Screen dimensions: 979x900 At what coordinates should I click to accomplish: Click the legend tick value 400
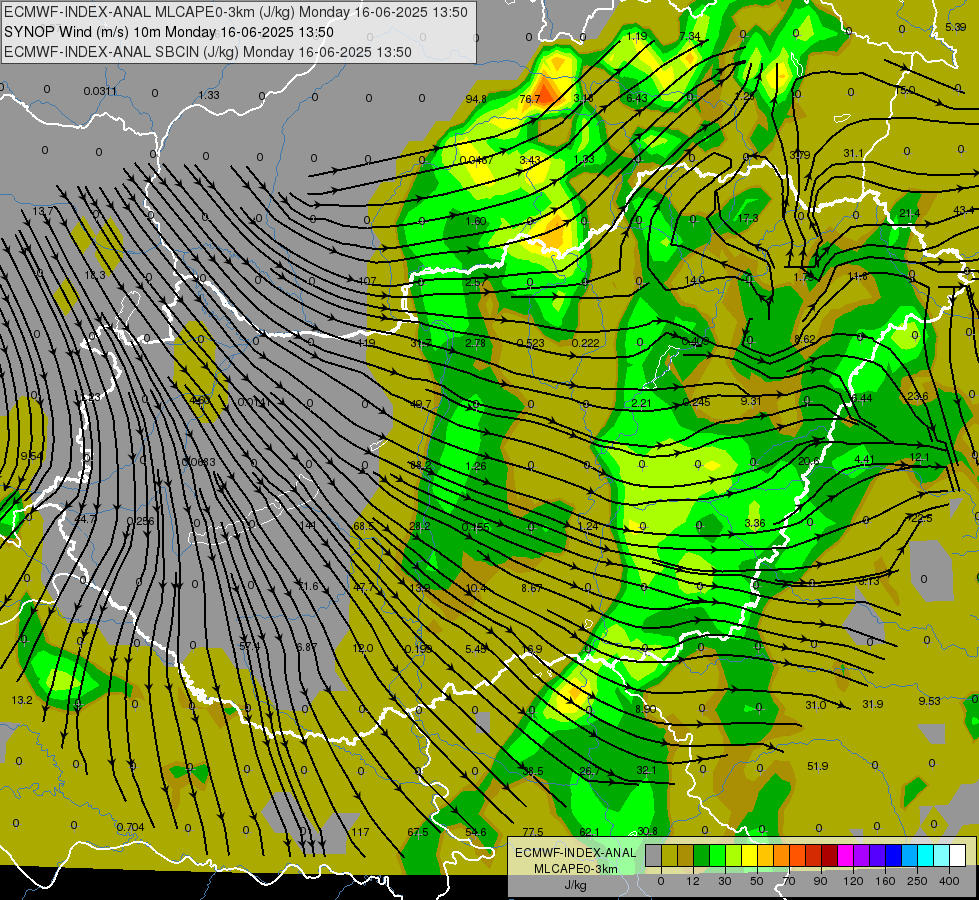(x=949, y=881)
